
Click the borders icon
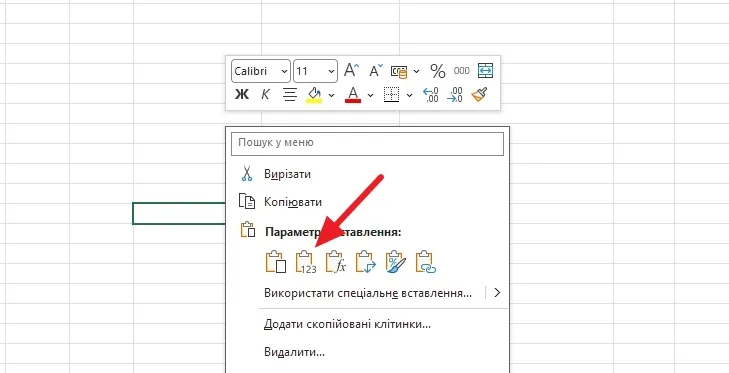391,95
